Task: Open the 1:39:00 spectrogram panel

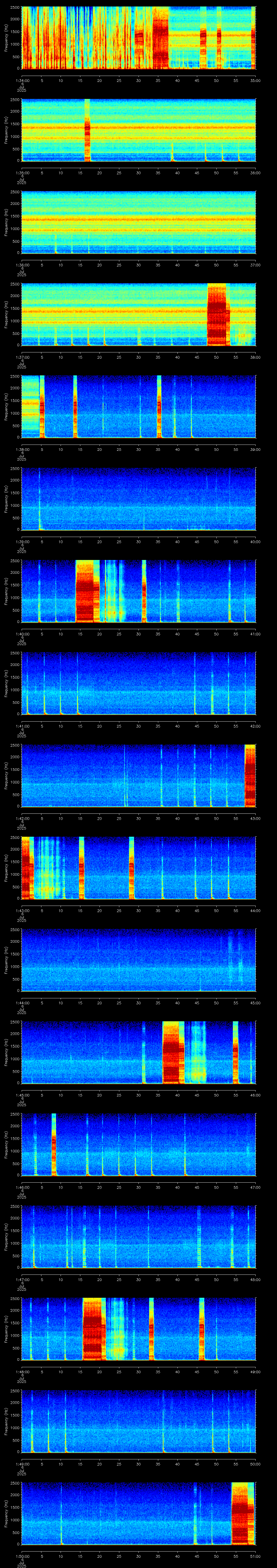Action: coord(139,499)
